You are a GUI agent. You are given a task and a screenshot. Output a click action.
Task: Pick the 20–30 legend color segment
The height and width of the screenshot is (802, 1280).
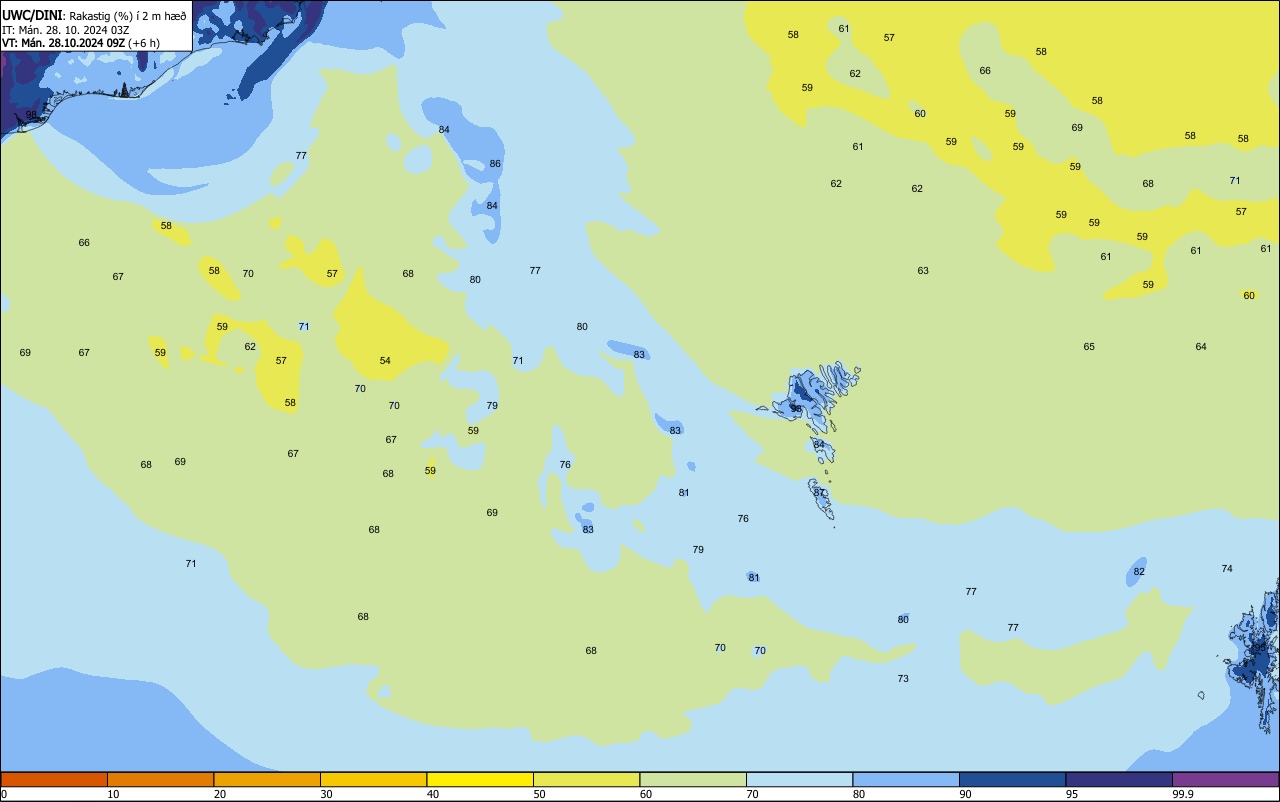[267, 779]
